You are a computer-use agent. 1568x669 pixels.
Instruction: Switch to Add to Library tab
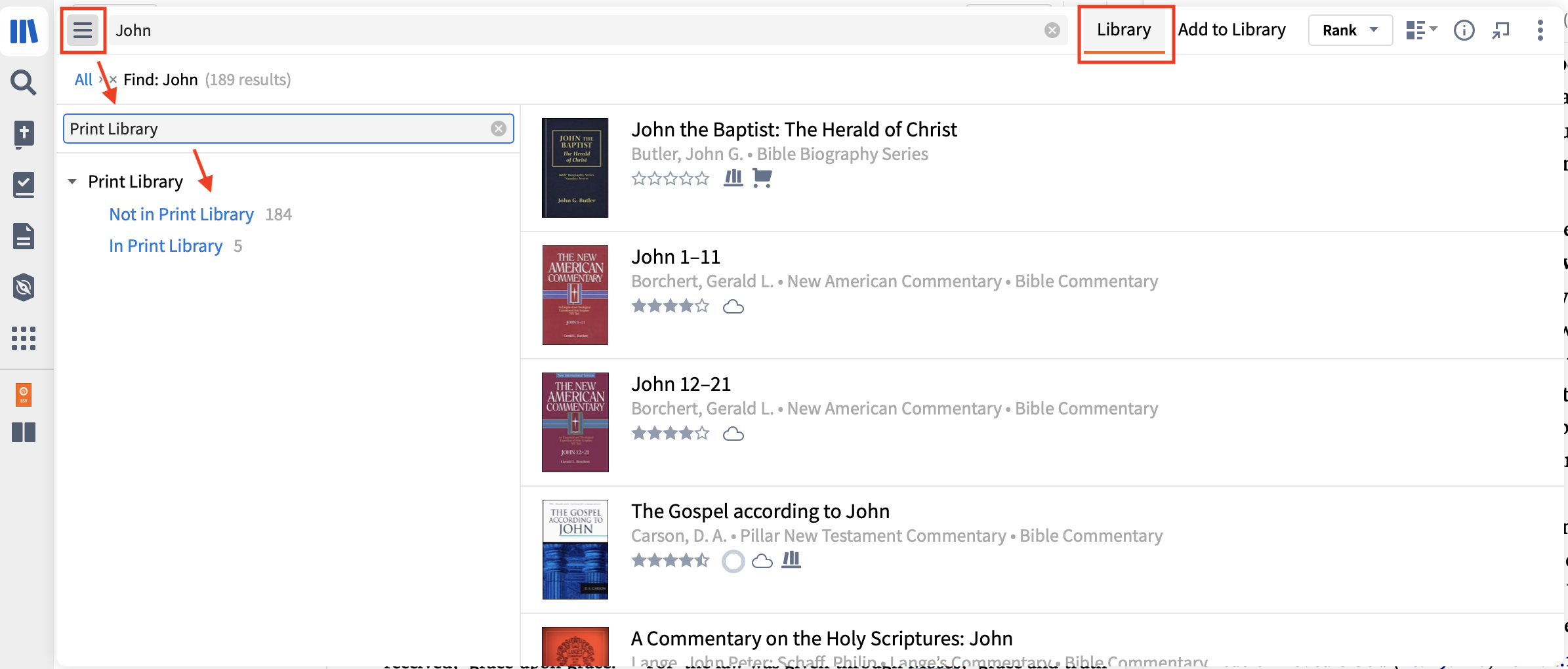click(1231, 30)
